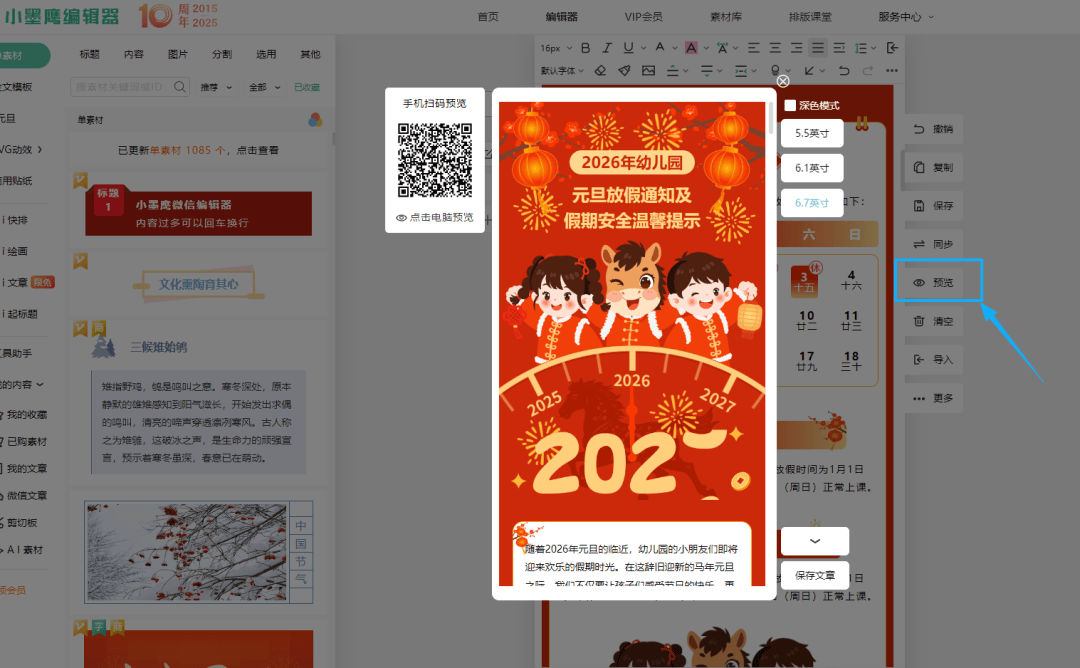Click the 保存文章 button

pyautogui.click(x=814, y=575)
